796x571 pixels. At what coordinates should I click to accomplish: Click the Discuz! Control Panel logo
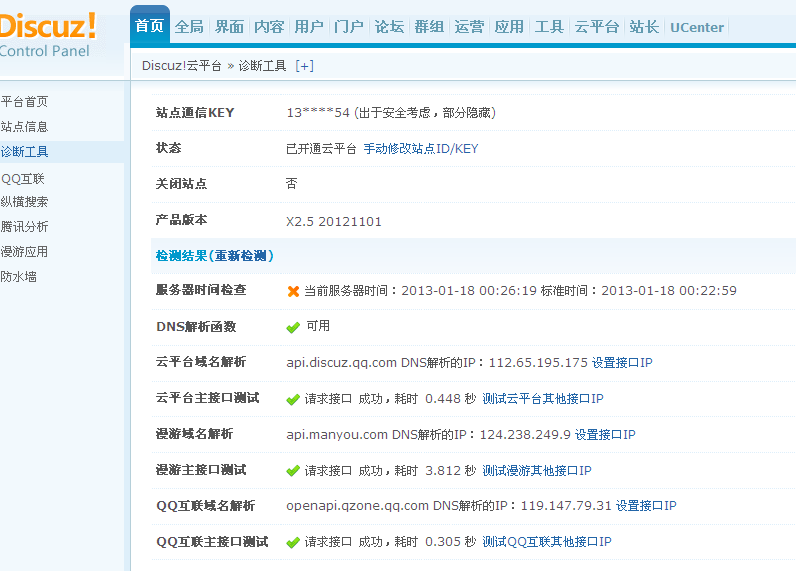tap(47, 34)
